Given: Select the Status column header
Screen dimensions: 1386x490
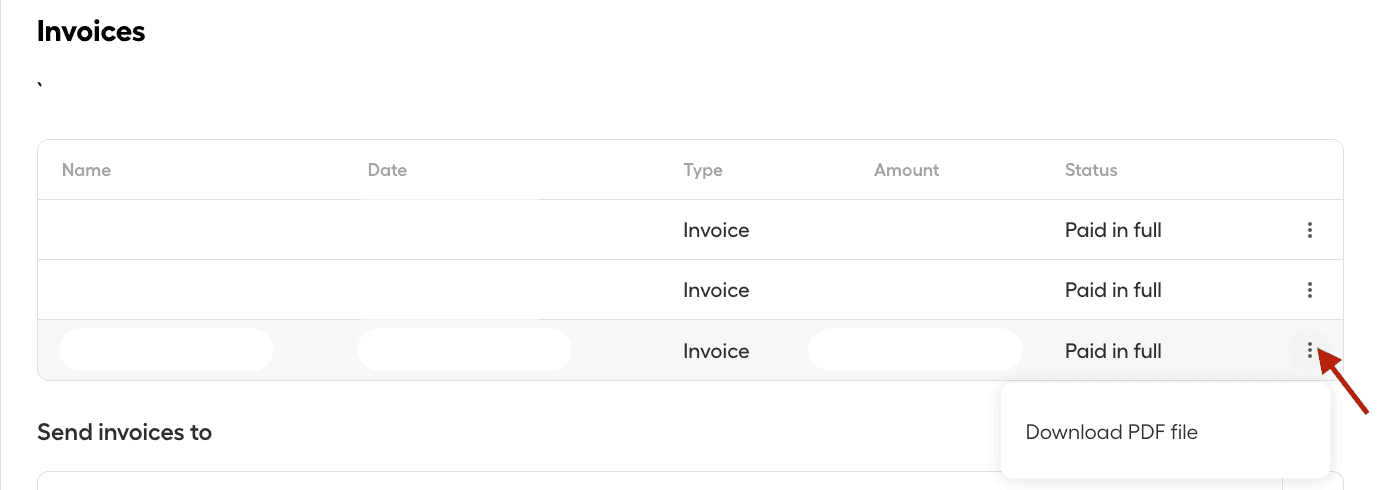Looking at the screenshot, I should coord(1090,170).
